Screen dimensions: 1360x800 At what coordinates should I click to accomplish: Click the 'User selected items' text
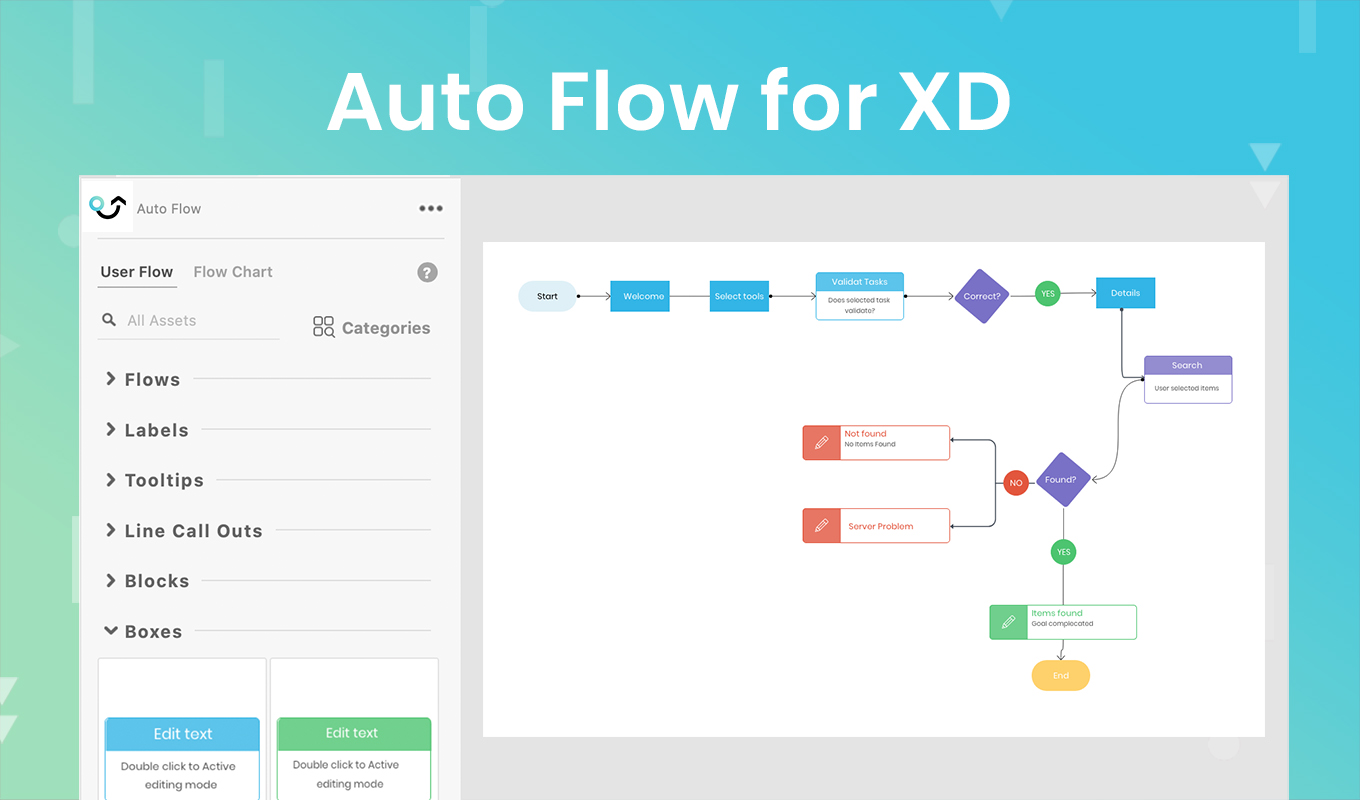click(x=1187, y=388)
